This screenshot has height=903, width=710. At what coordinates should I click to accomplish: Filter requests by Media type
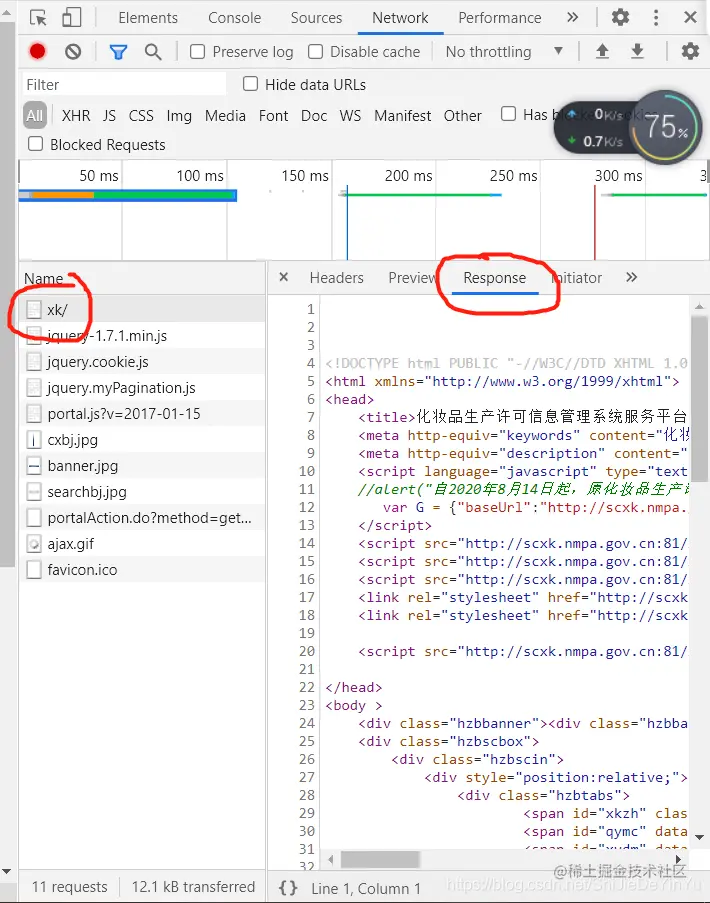225,116
